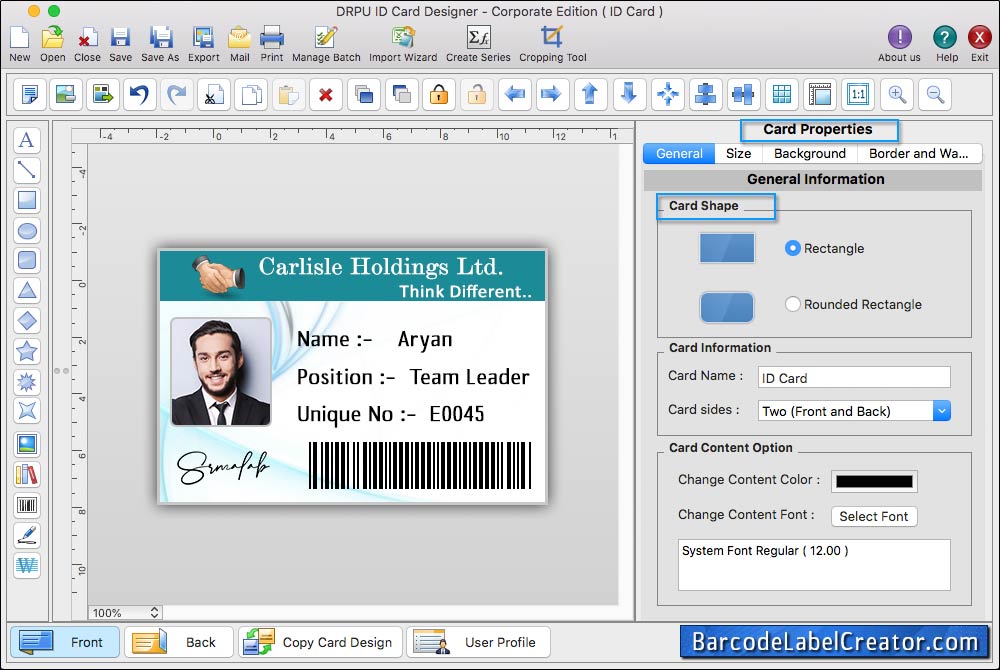Click the New document icon
1000x670 pixels.
coord(20,43)
